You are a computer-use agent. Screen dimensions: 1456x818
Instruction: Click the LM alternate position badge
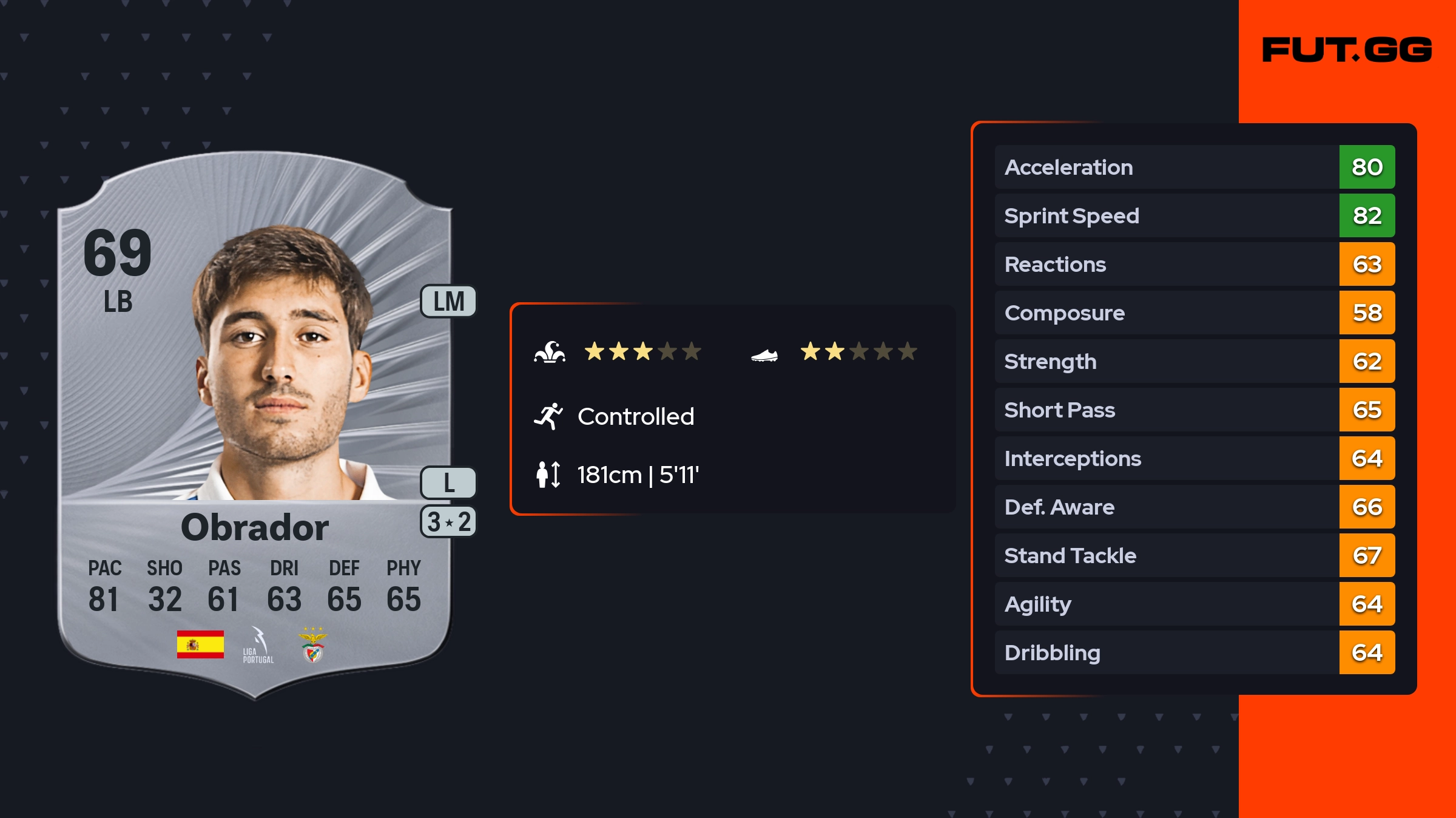[448, 302]
